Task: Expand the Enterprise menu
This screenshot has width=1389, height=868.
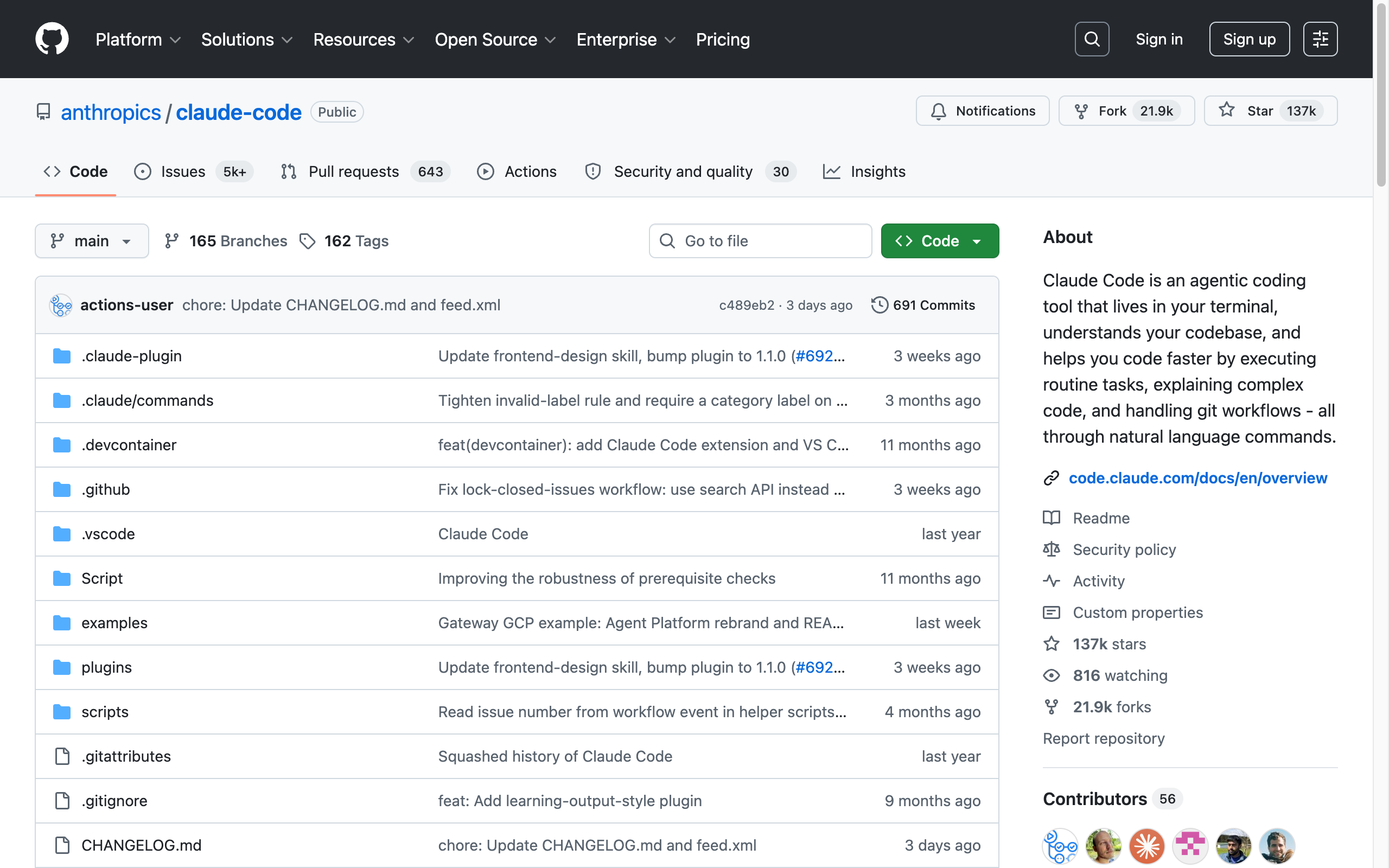Action: click(626, 40)
